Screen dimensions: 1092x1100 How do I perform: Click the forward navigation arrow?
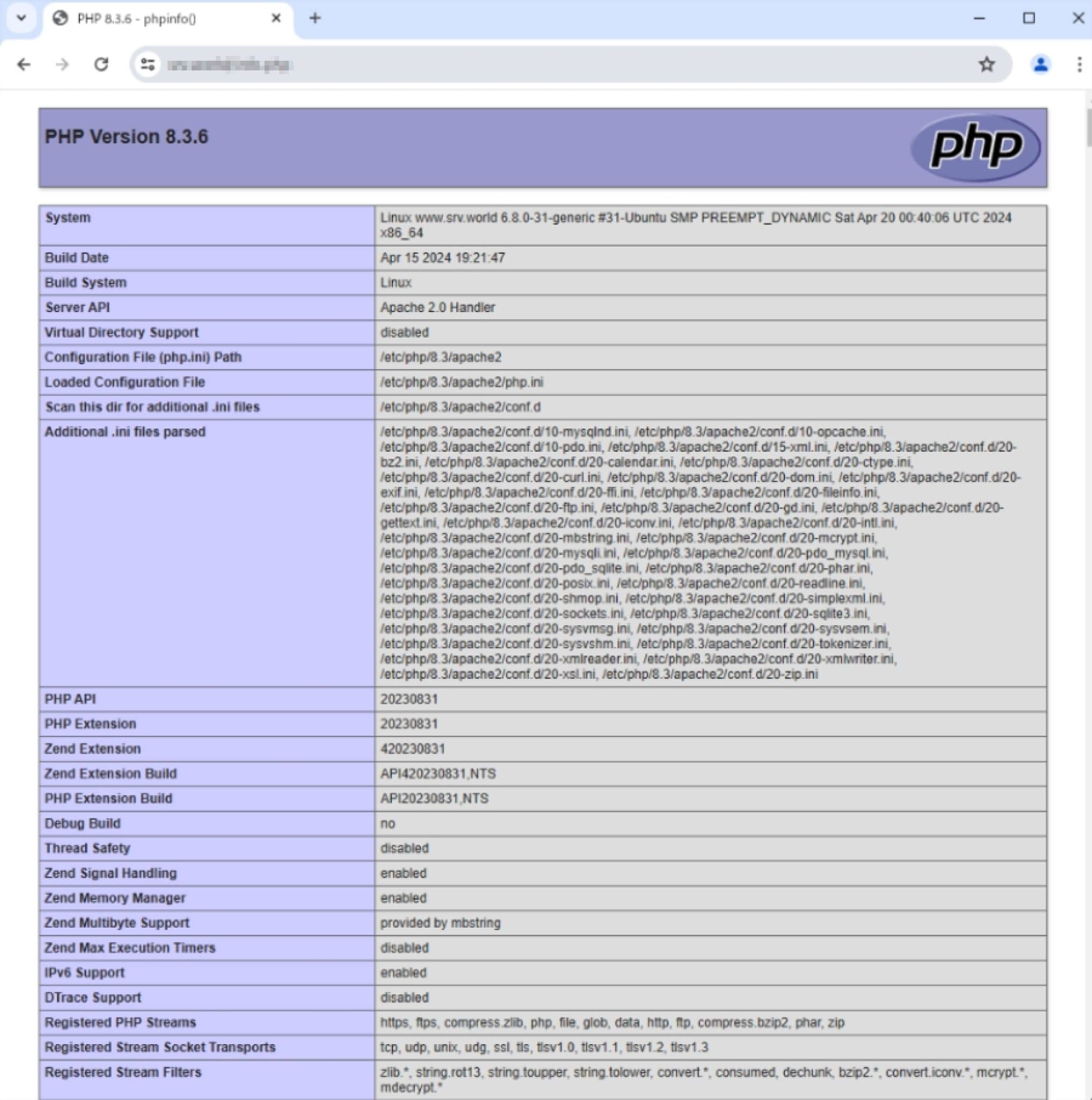pyautogui.click(x=62, y=64)
